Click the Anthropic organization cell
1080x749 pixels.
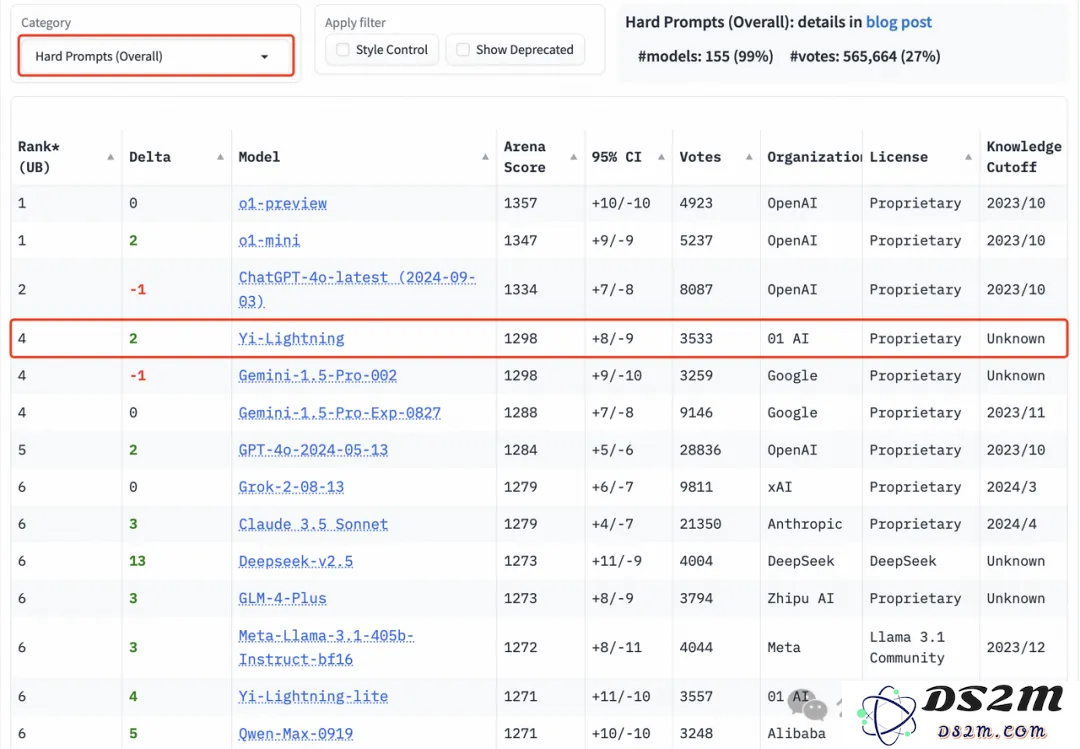804,524
